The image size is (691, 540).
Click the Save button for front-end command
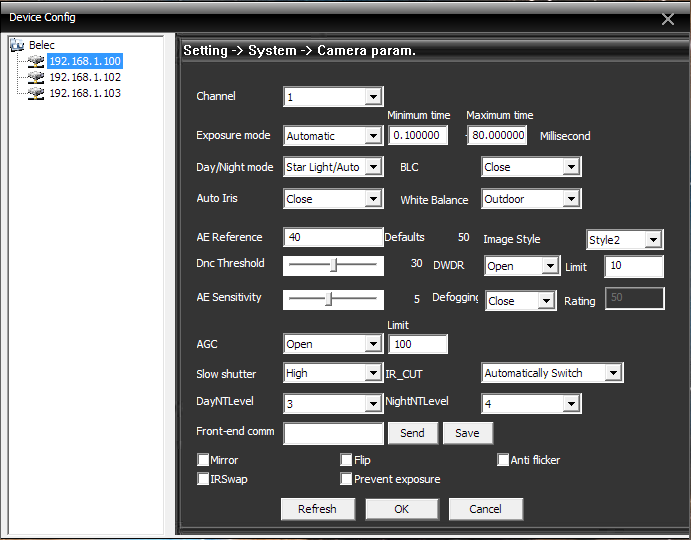[468, 433]
